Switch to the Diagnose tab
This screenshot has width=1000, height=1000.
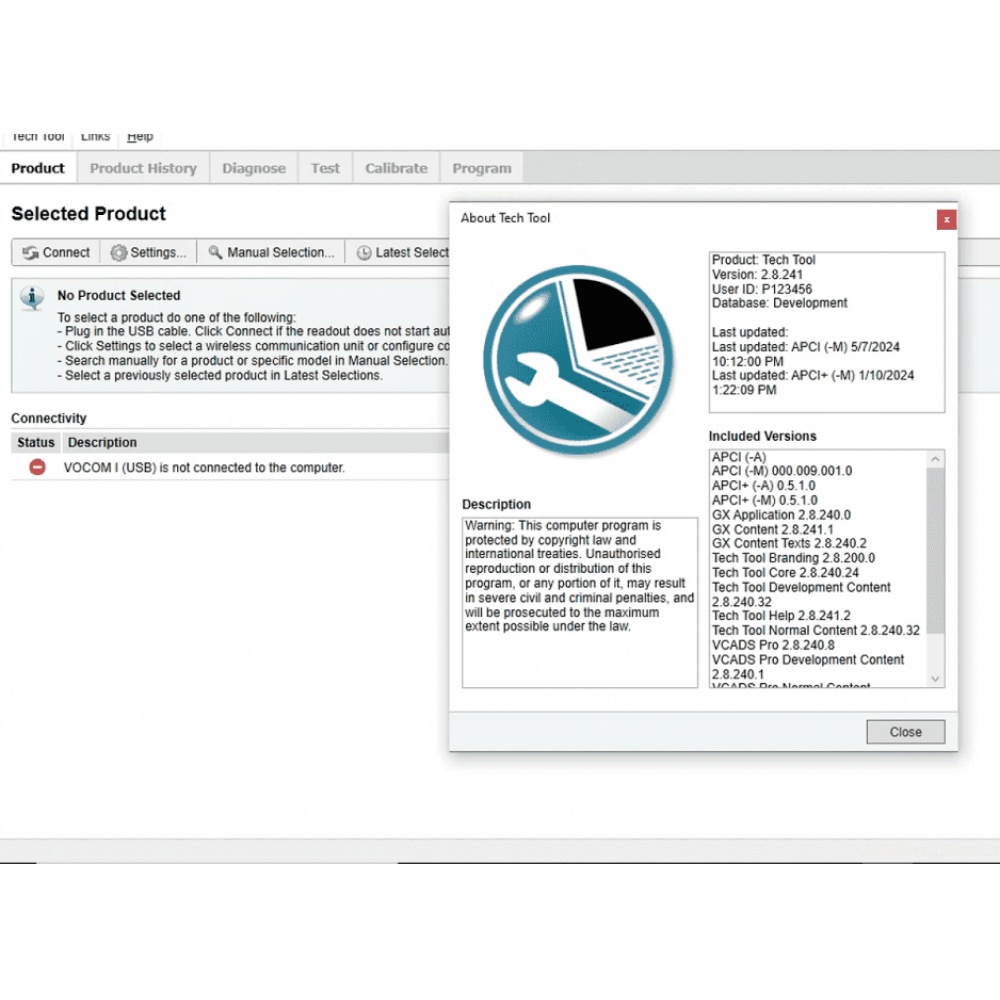(x=254, y=168)
